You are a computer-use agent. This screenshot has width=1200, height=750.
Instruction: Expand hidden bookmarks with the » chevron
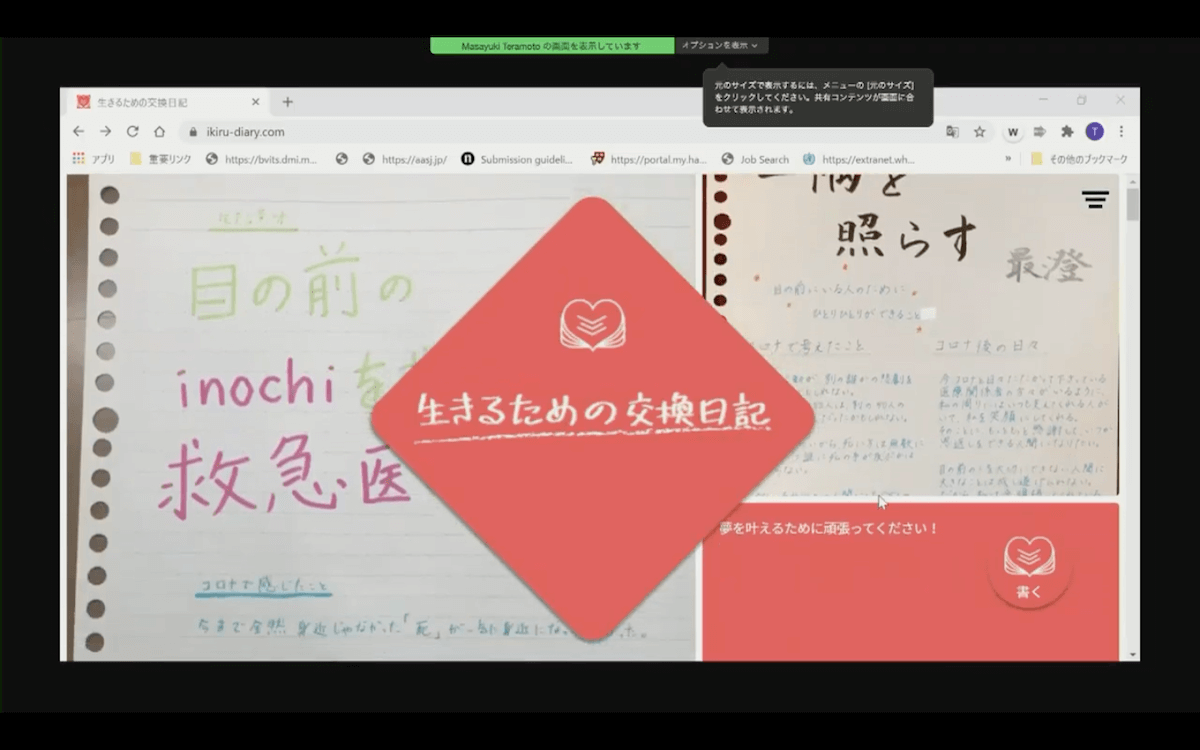1008,159
